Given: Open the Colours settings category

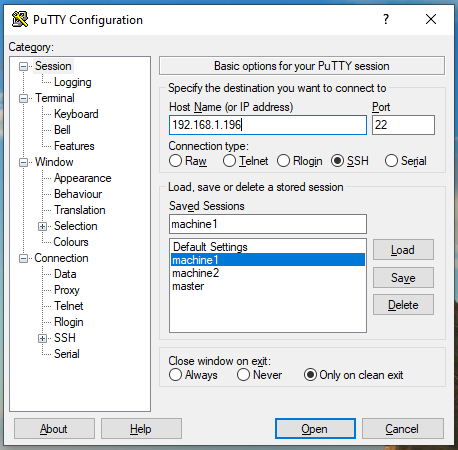Looking at the screenshot, I should point(71,242).
